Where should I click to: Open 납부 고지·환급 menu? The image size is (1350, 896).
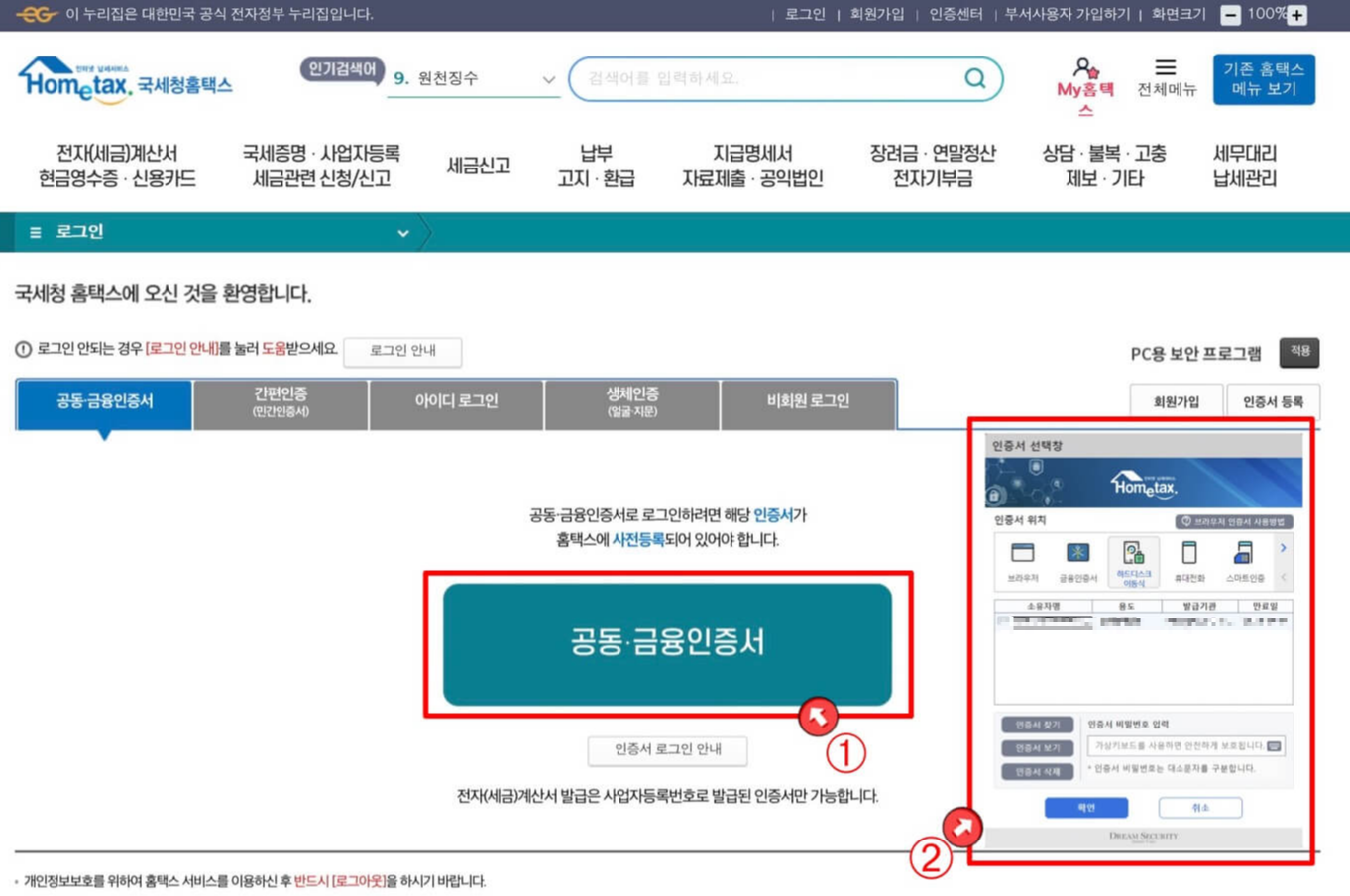(x=596, y=166)
